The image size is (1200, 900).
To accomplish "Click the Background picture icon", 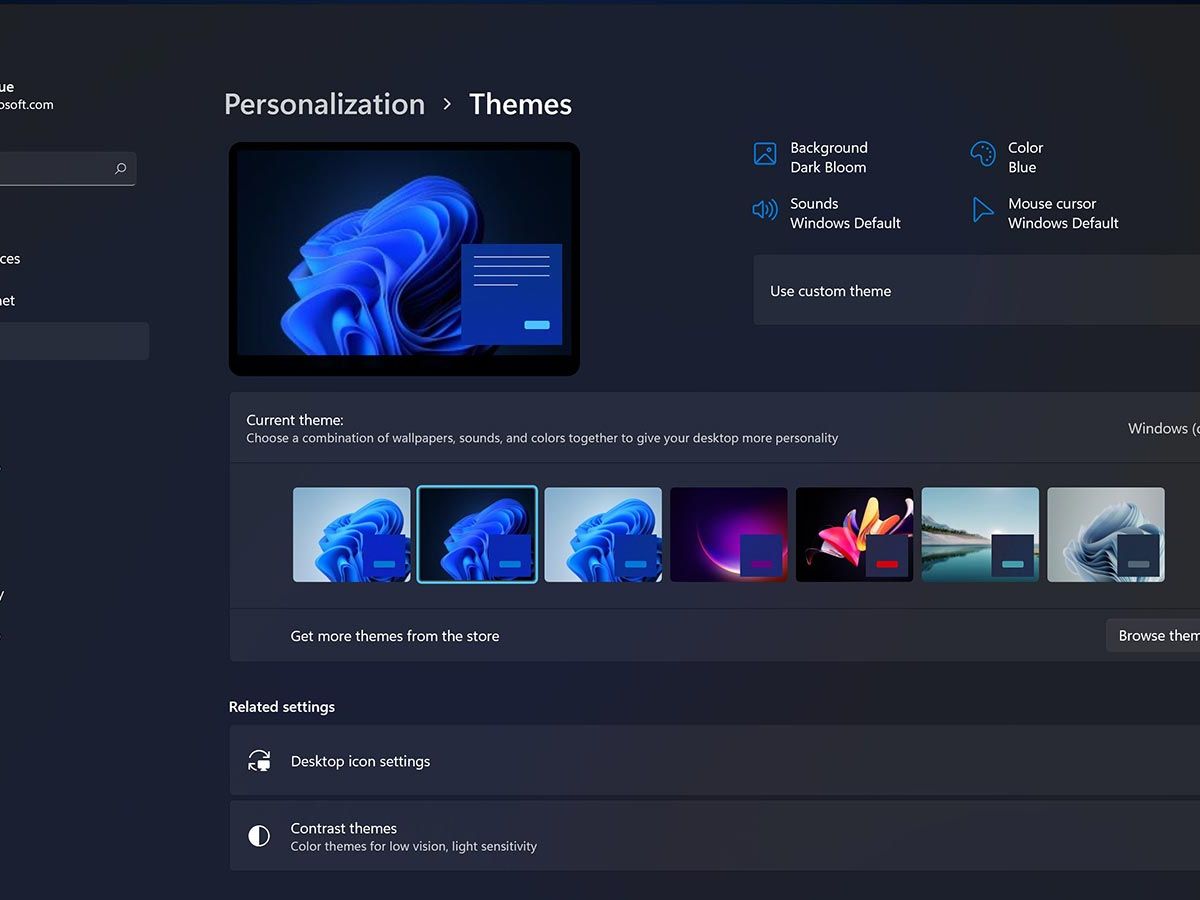I will pyautogui.click(x=764, y=155).
